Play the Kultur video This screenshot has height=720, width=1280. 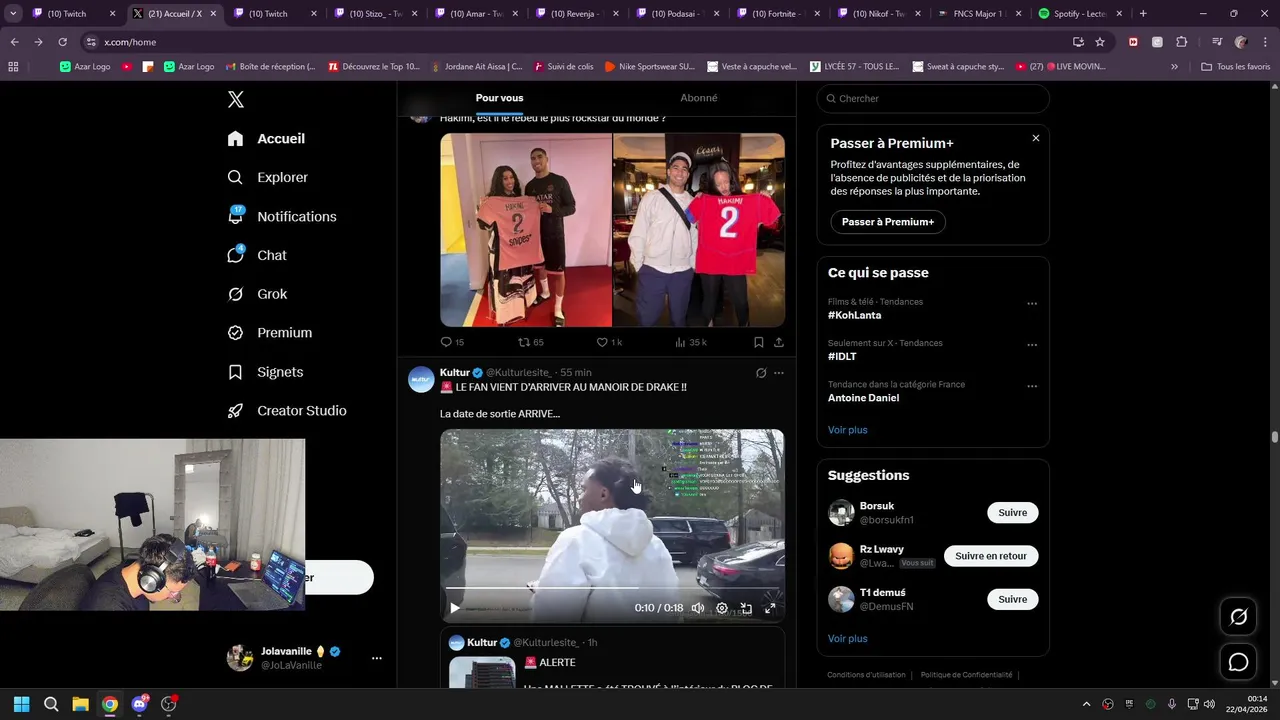[x=455, y=608]
